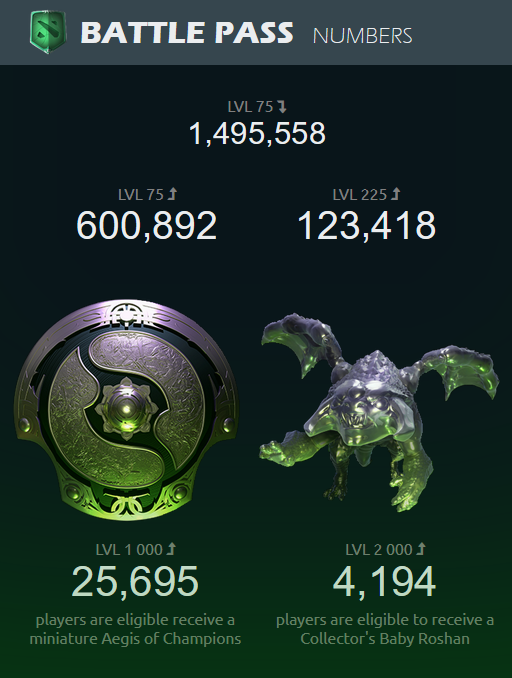Click the down arrow beside LVL 75
This screenshot has width=512, height=678.
pyautogui.click(x=282, y=106)
